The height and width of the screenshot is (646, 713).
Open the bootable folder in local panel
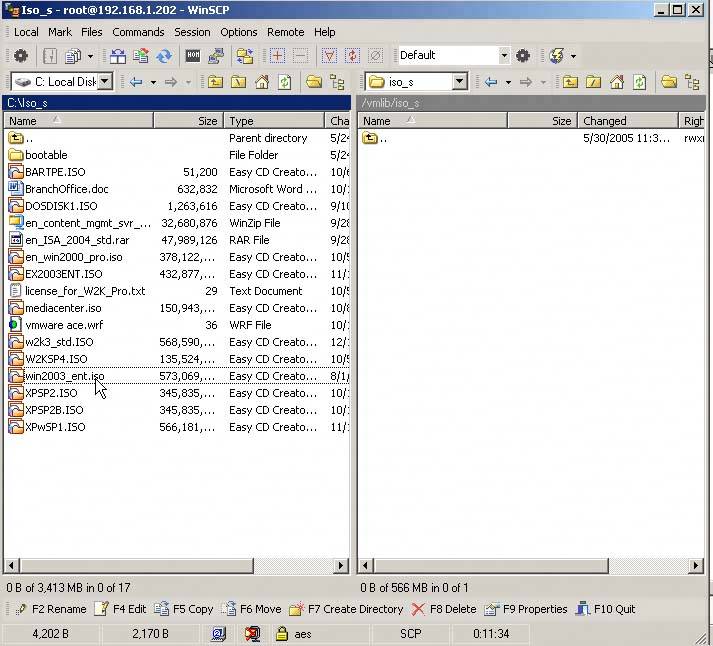pyautogui.click(x=46, y=155)
